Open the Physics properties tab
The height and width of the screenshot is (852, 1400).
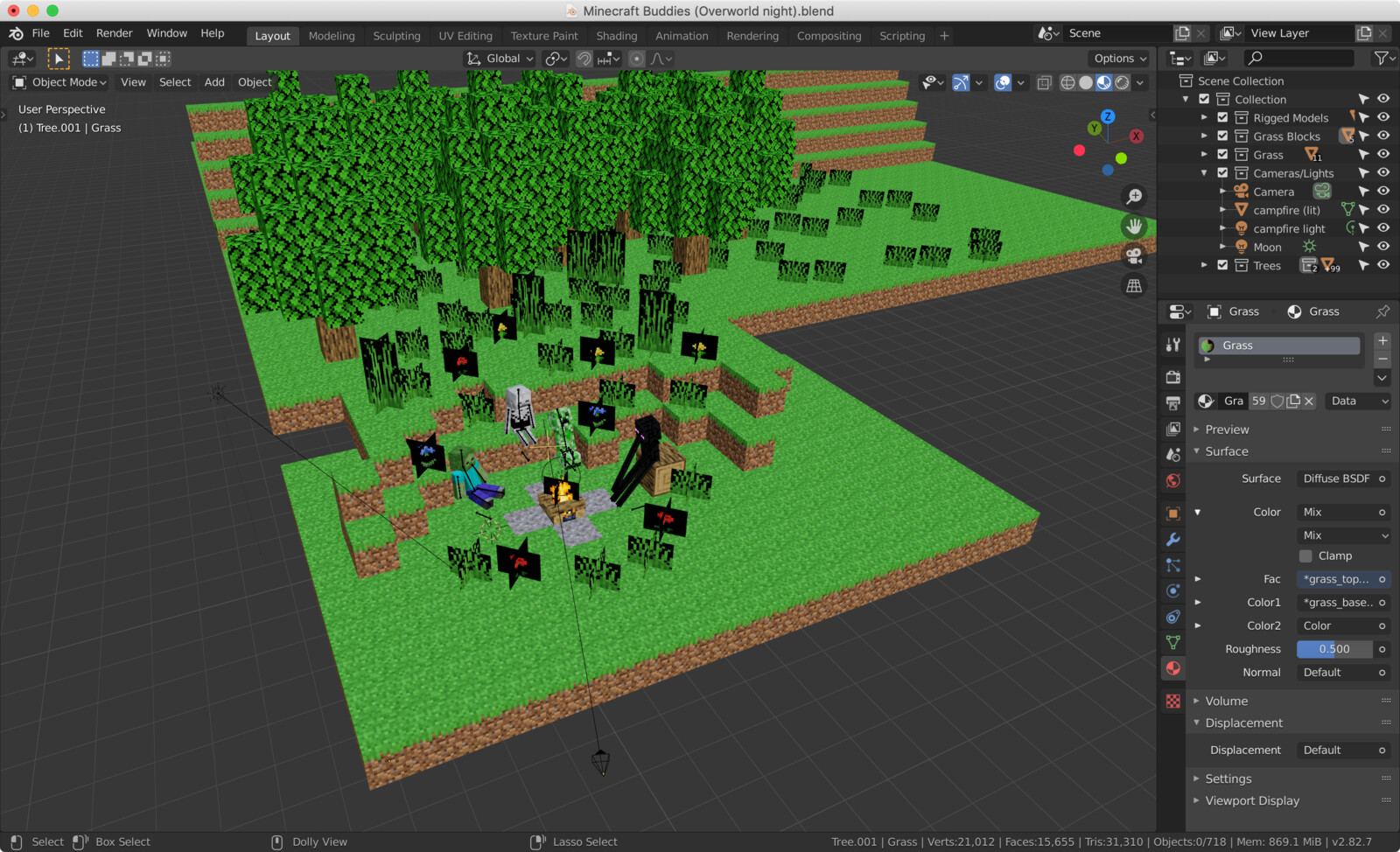[x=1173, y=591]
